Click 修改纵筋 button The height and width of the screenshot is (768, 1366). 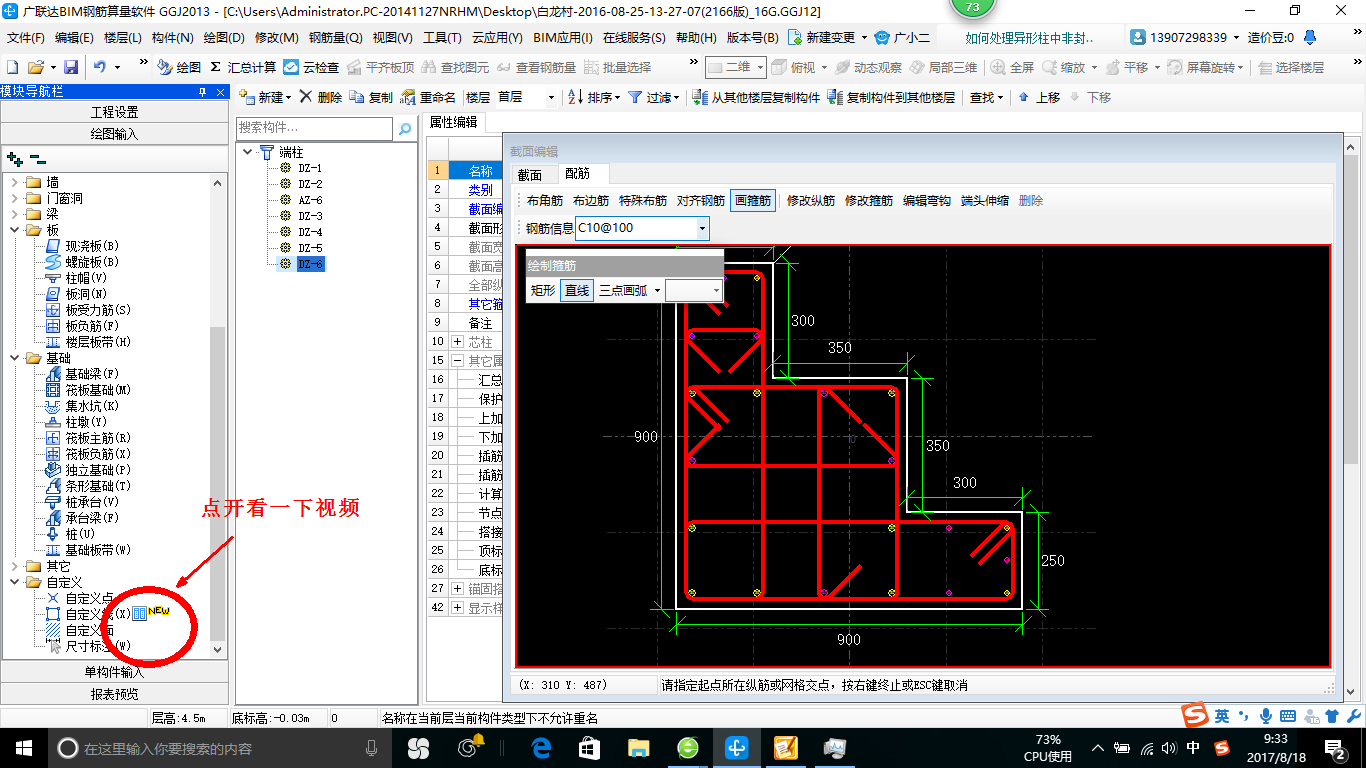click(x=810, y=200)
